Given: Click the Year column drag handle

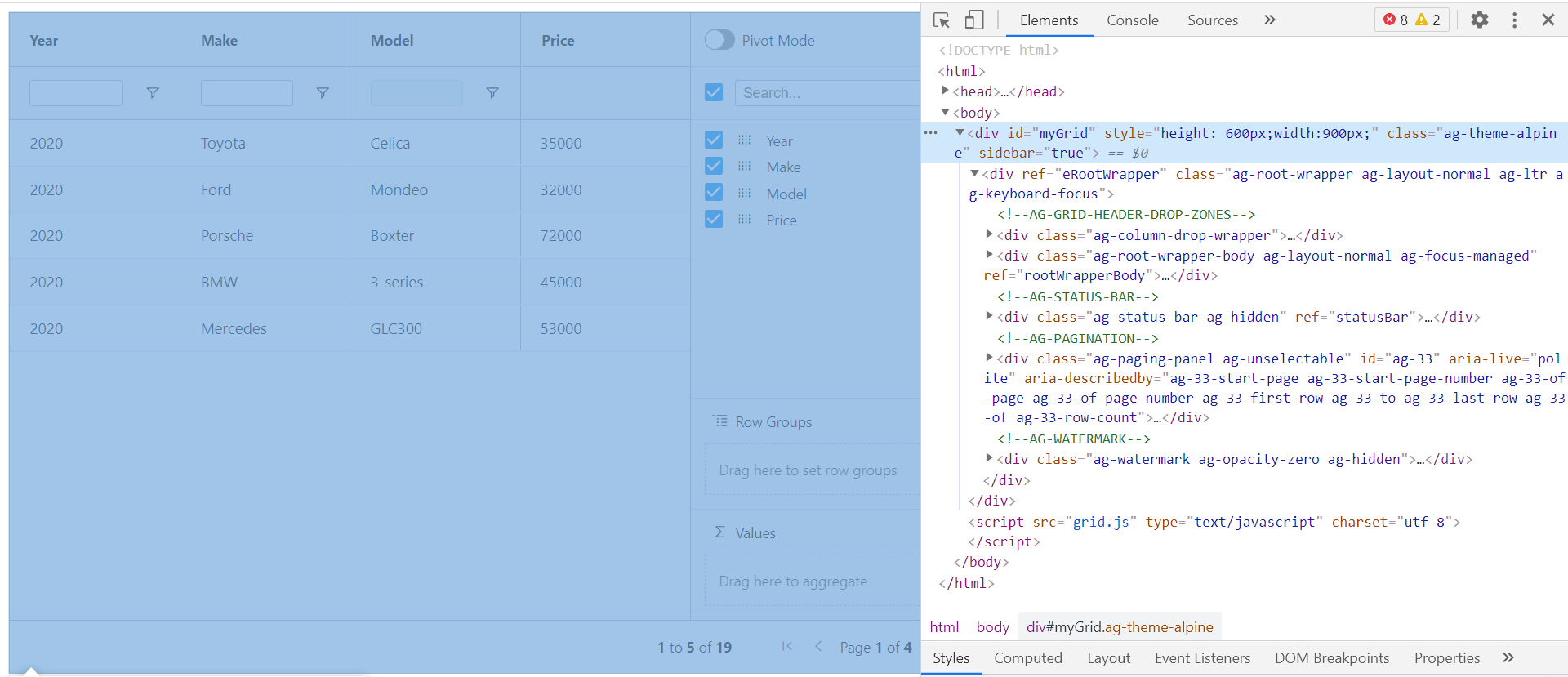Looking at the screenshot, I should [x=744, y=140].
